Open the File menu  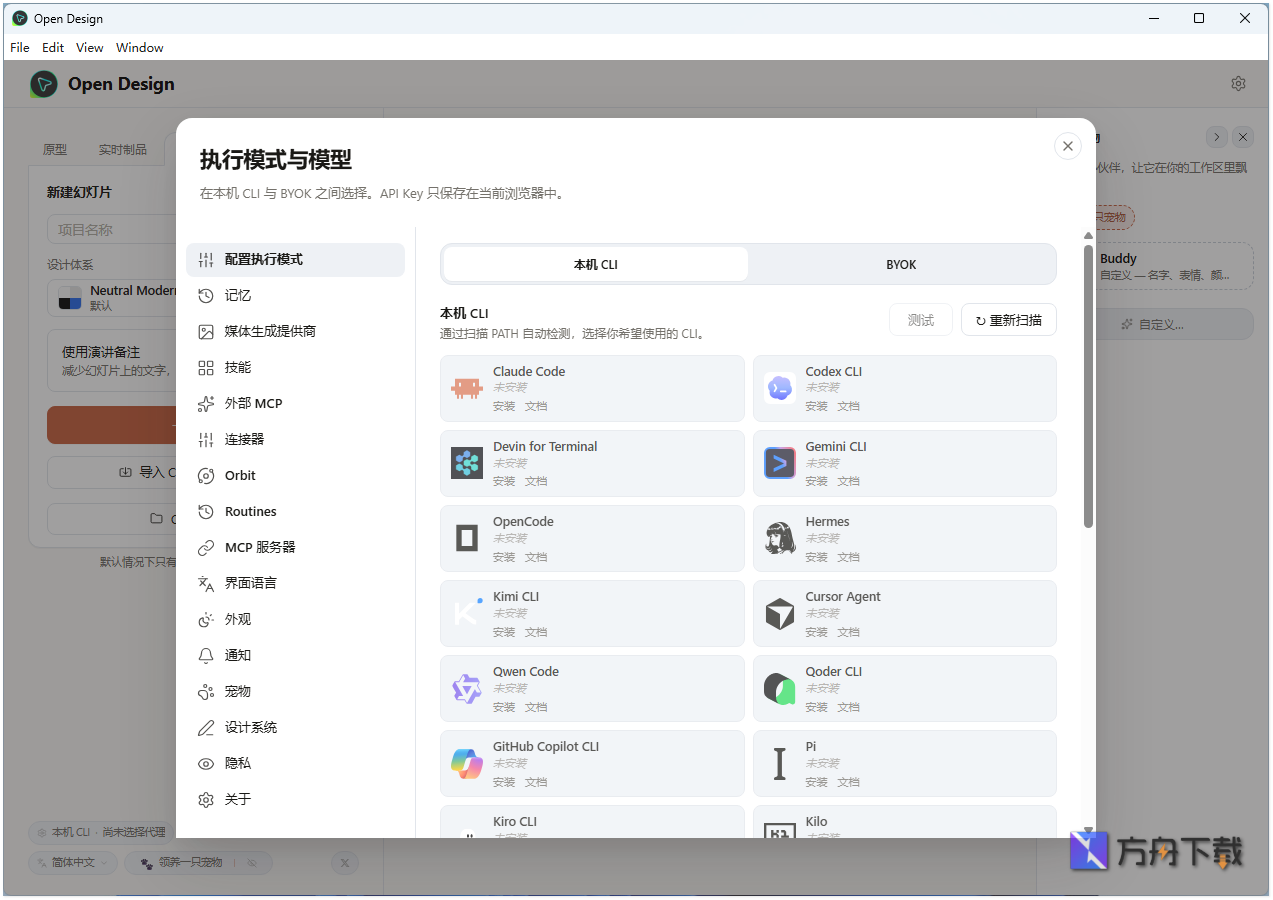click(x=20, y=47)
